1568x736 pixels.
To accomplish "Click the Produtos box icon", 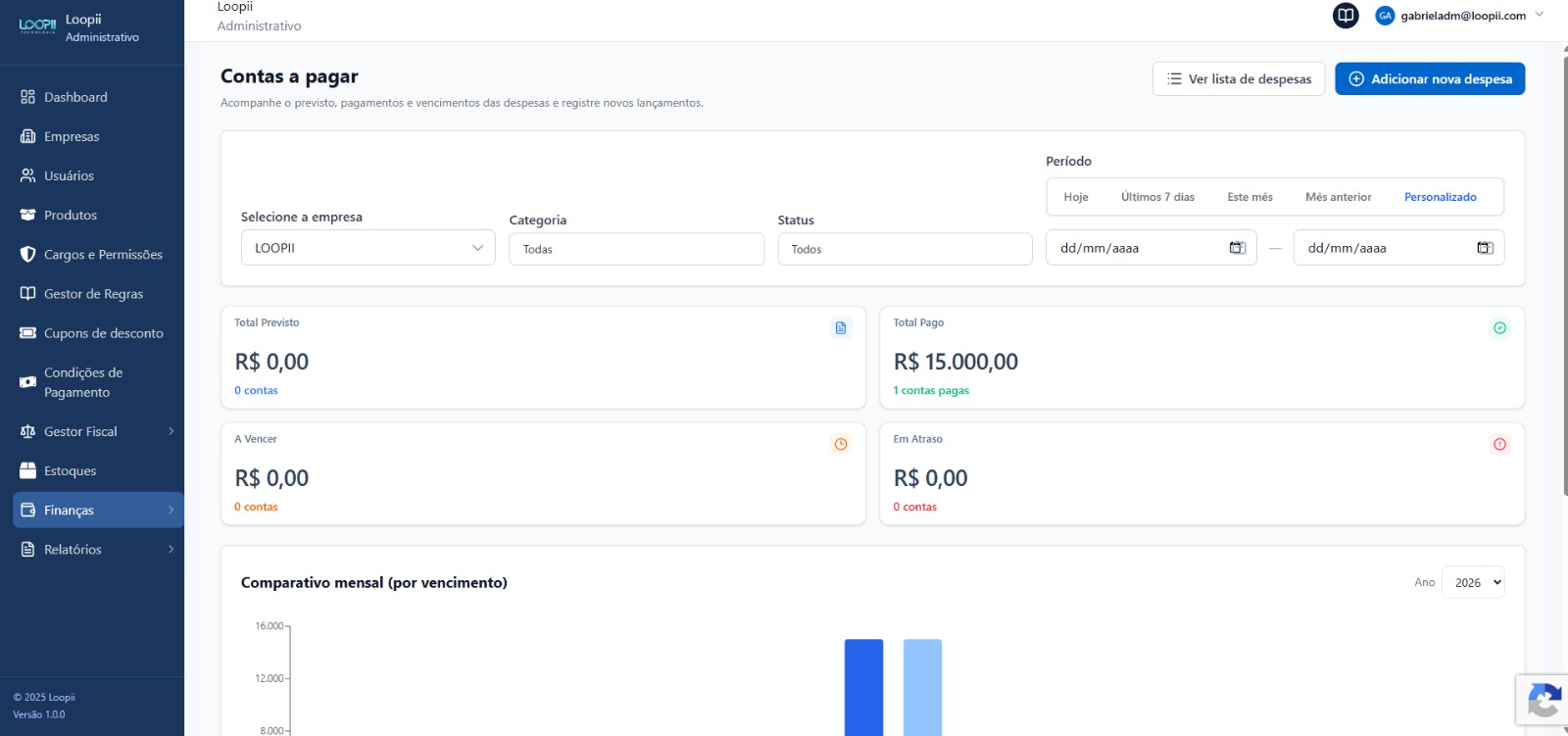I will [x=27, y=215].
